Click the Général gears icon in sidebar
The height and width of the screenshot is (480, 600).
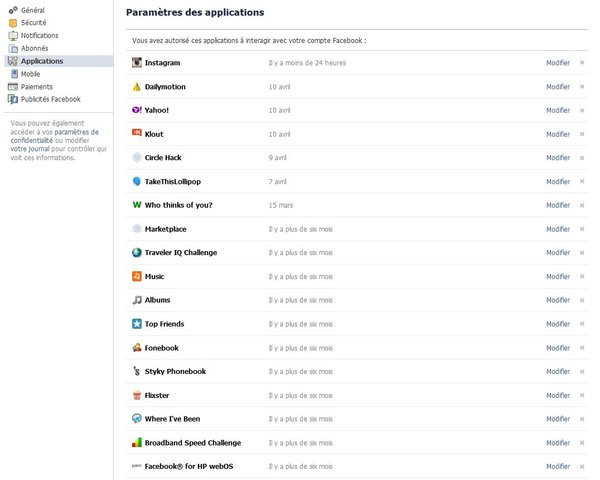[x=13, y=10]
